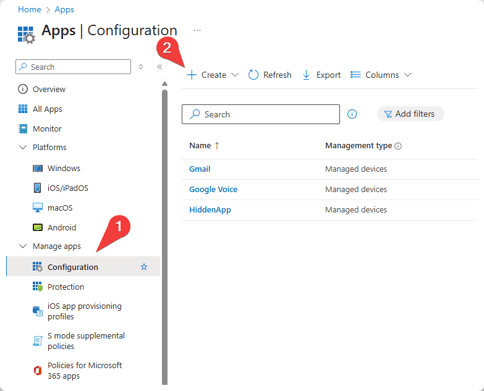Image resolution: width=484 pixels, height=391 pixels.
Task: Click the info icon beside search box
Action: point(352,114)
